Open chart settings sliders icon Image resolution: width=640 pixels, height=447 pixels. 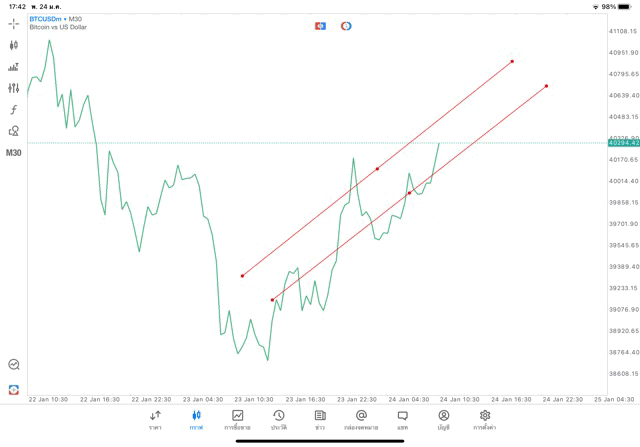click(x=14, y=88)
